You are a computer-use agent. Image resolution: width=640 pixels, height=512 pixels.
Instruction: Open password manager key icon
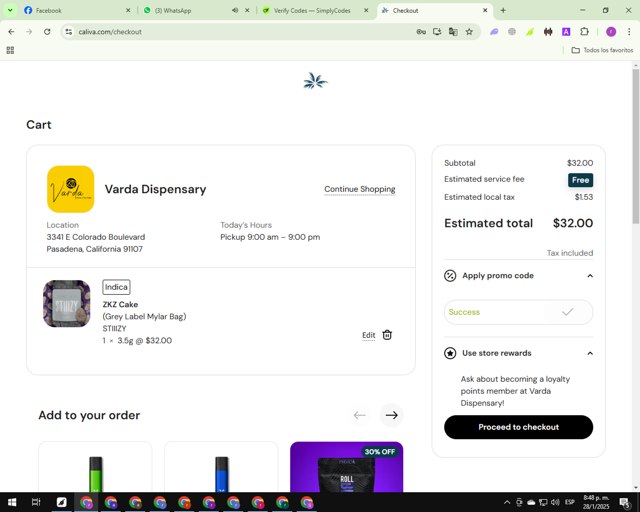coord(421,31)
